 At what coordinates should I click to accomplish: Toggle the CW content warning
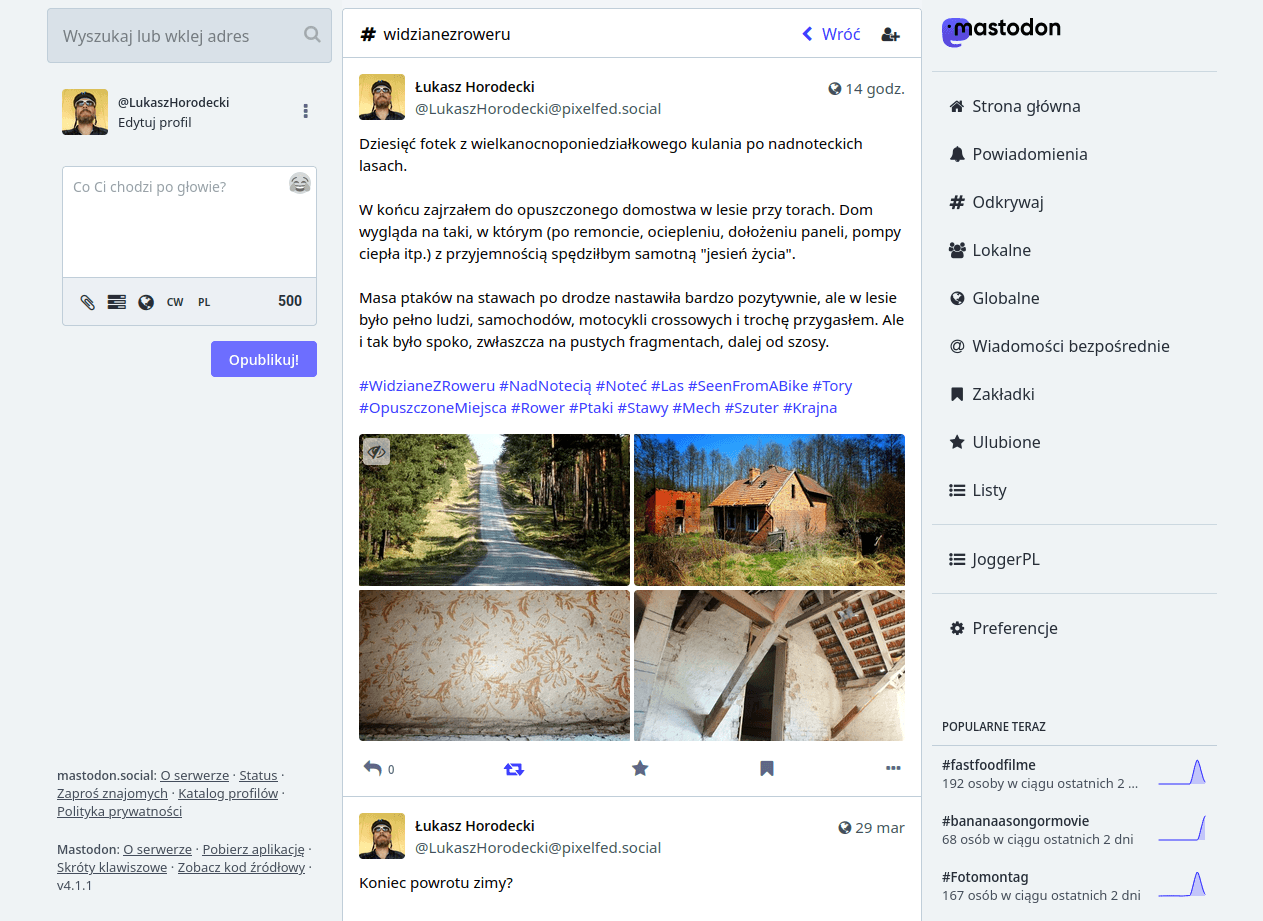coord(175,302)
